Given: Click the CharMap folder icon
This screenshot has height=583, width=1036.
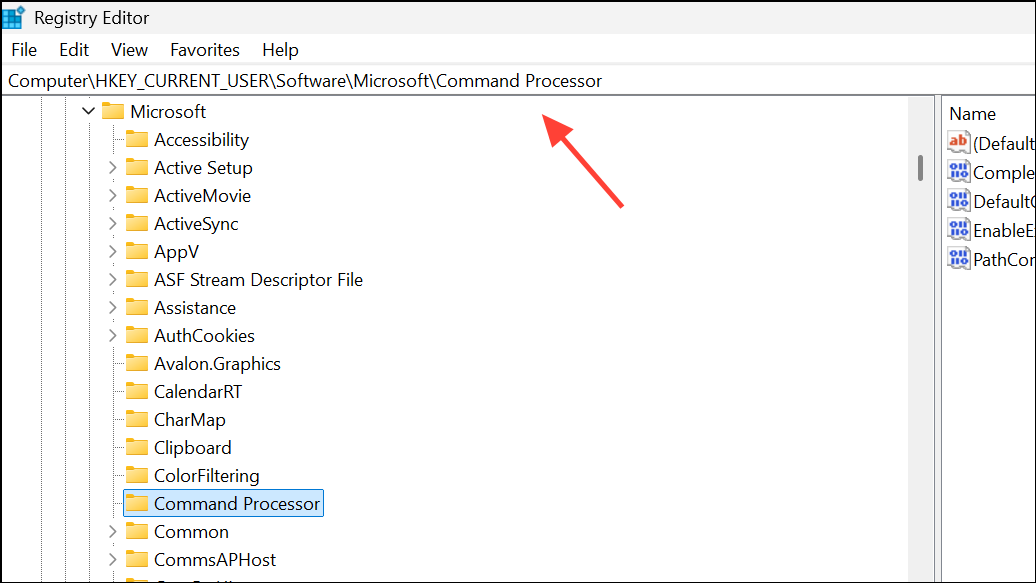Looking at the screenshot, I should coord(137,419).
